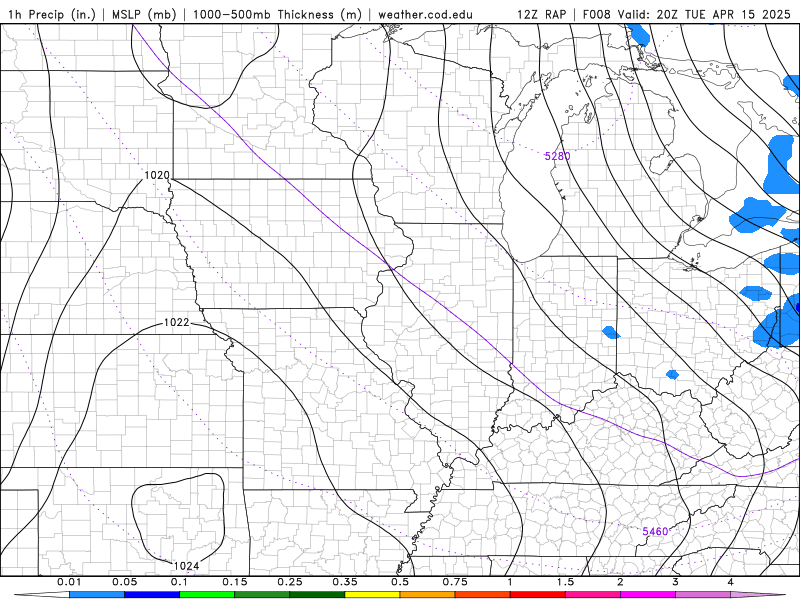Pick the orange 0.5–0.75 legend swatch
The image size is (800, 600).
point(428,595)
